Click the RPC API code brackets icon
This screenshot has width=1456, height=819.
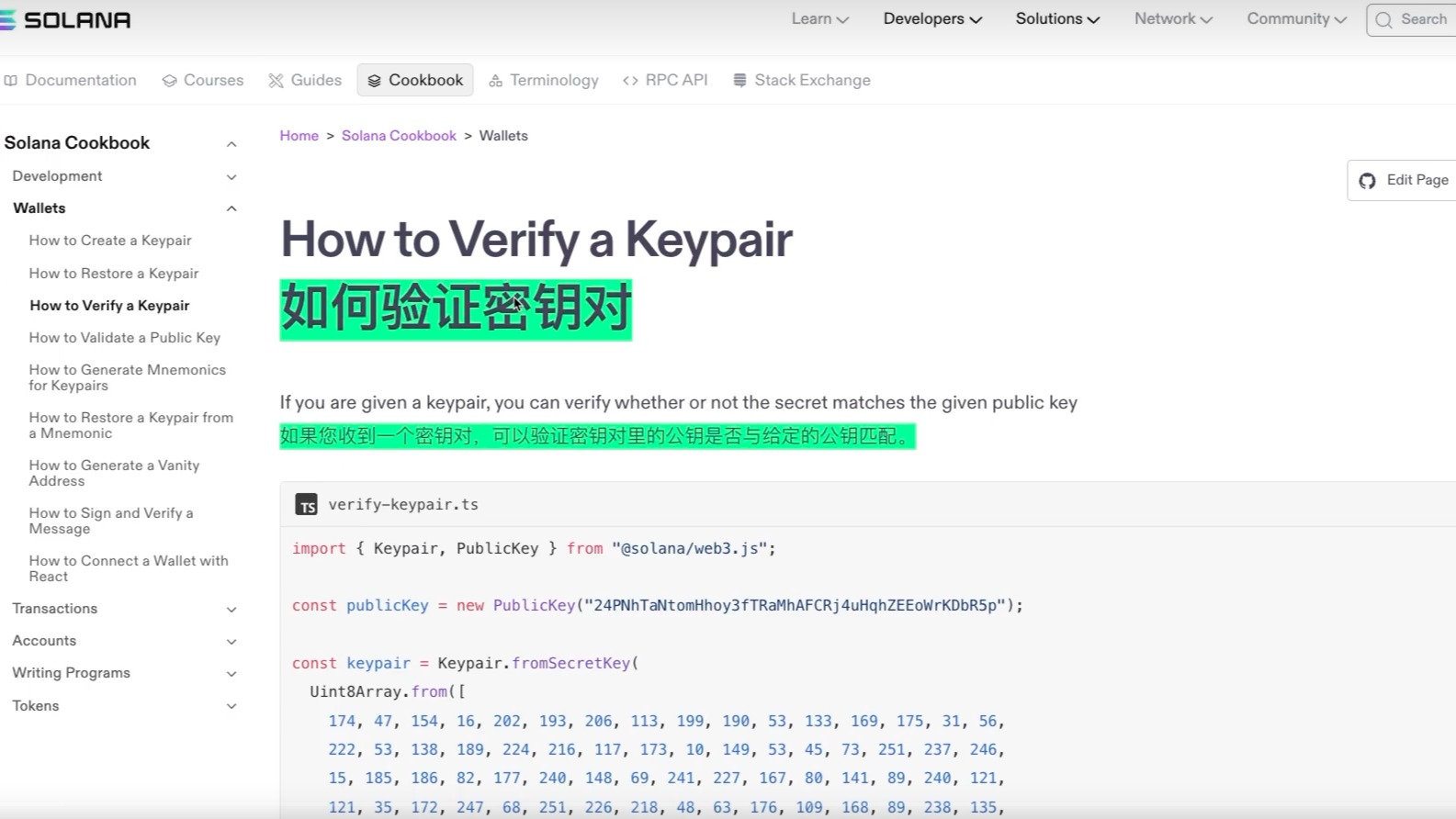[x=630, y=81]
